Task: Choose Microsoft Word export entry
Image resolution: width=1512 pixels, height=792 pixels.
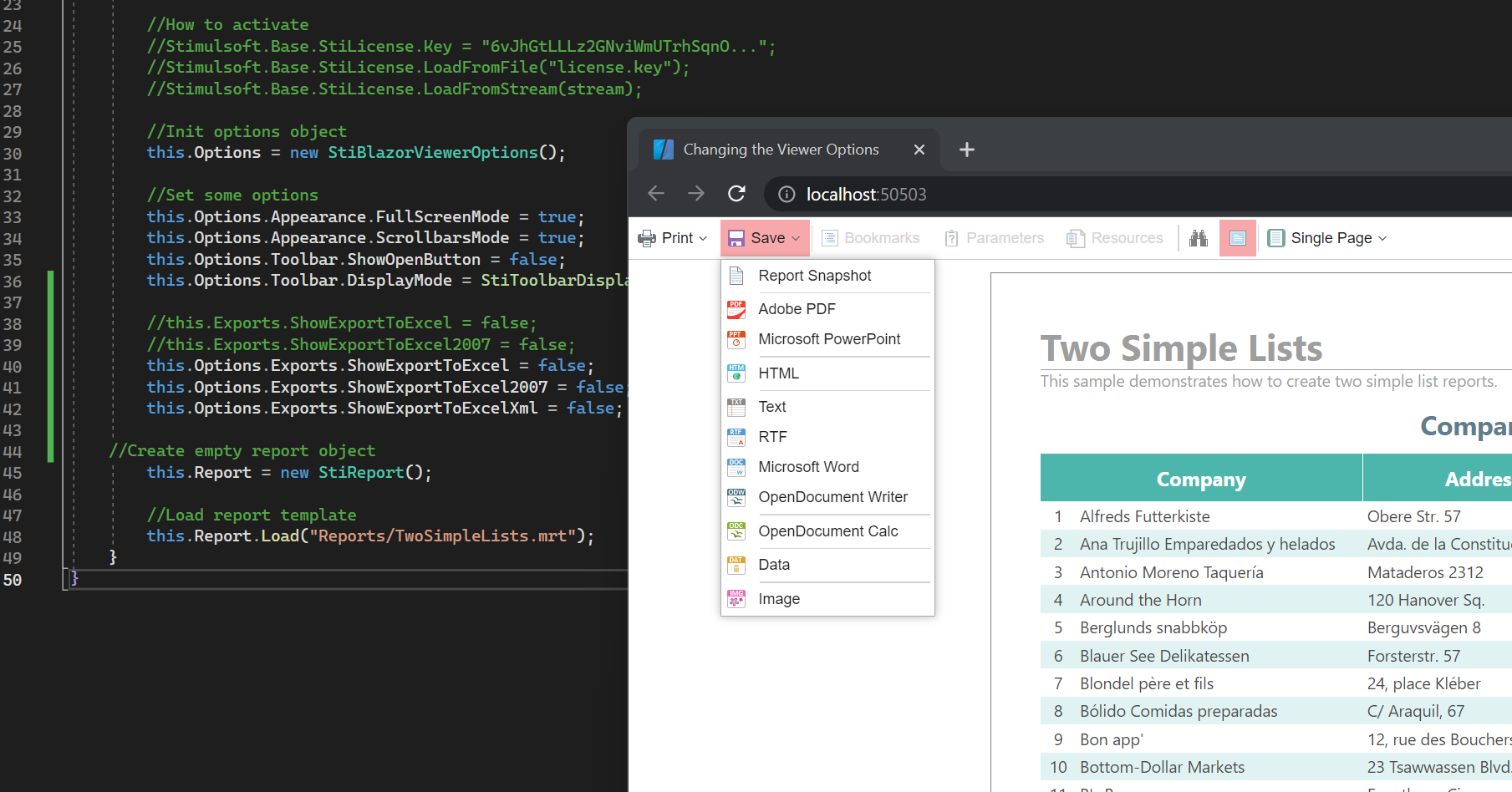Action: (827, 467)
